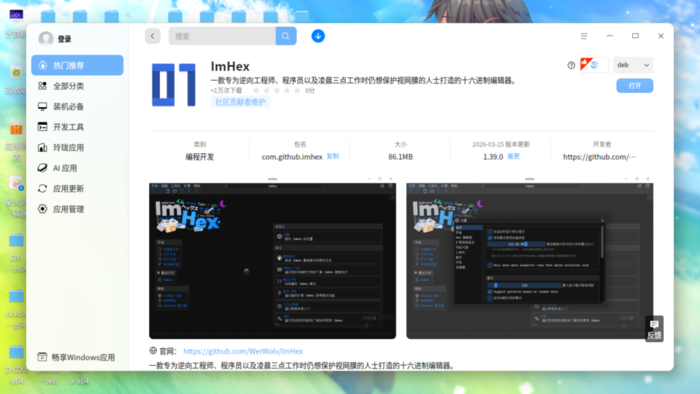Click the 打开 open button
700x394 pixels.
click(x=634, y=86)
